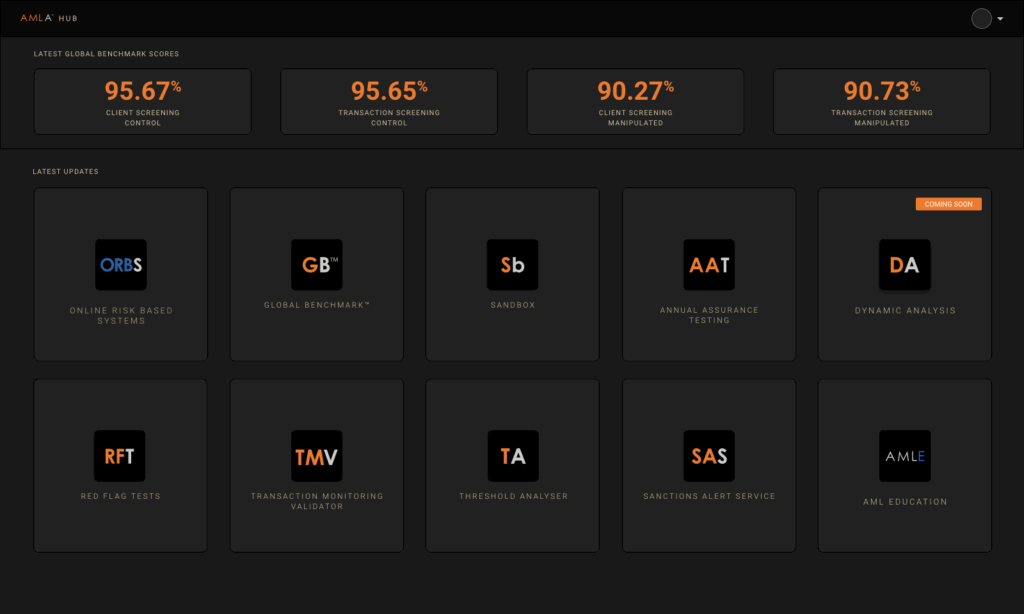Click the Dynamic Analysis label
Screen dimensions: 1024x614
click(x=905, y=310)
